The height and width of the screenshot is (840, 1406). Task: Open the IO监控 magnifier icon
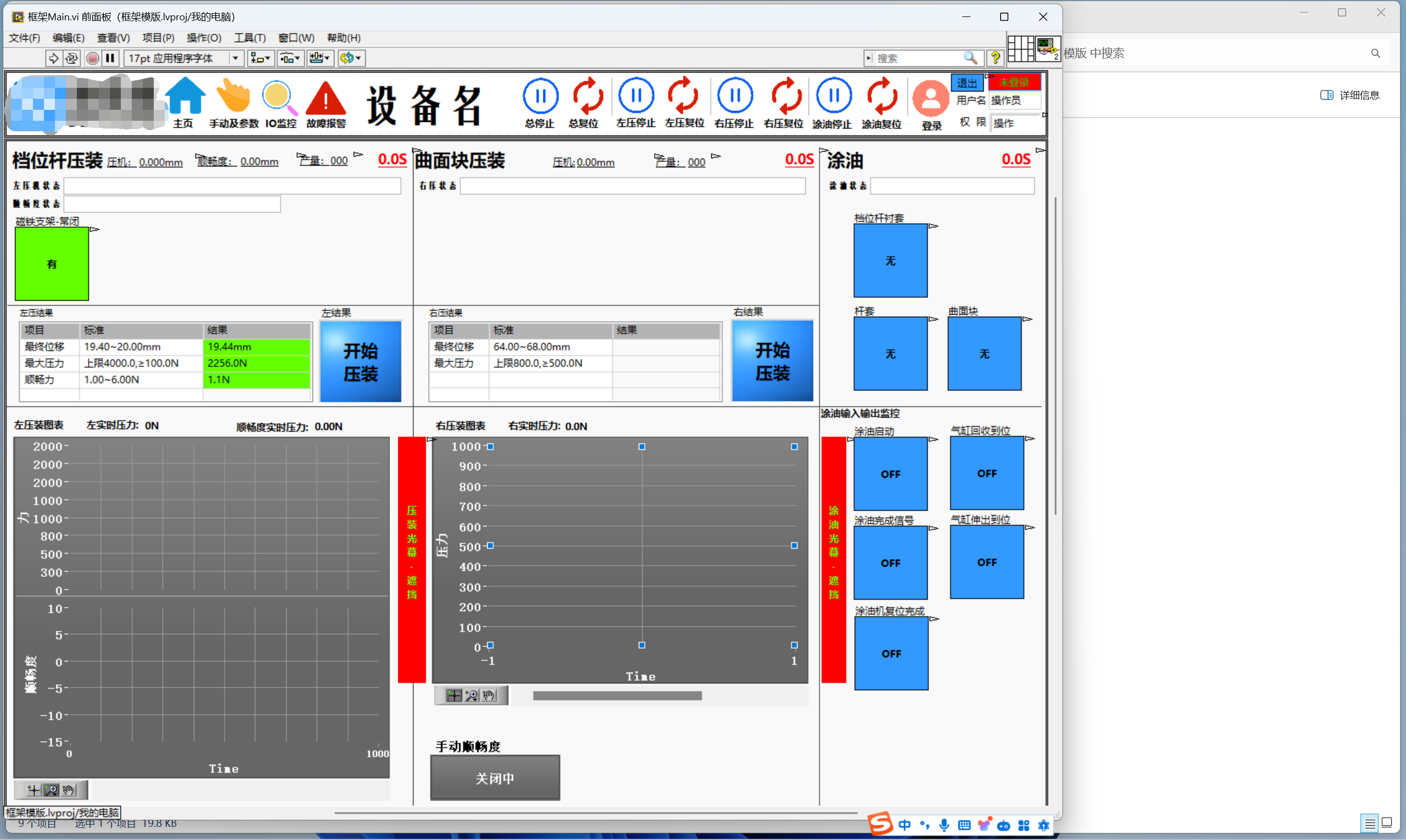279,97
